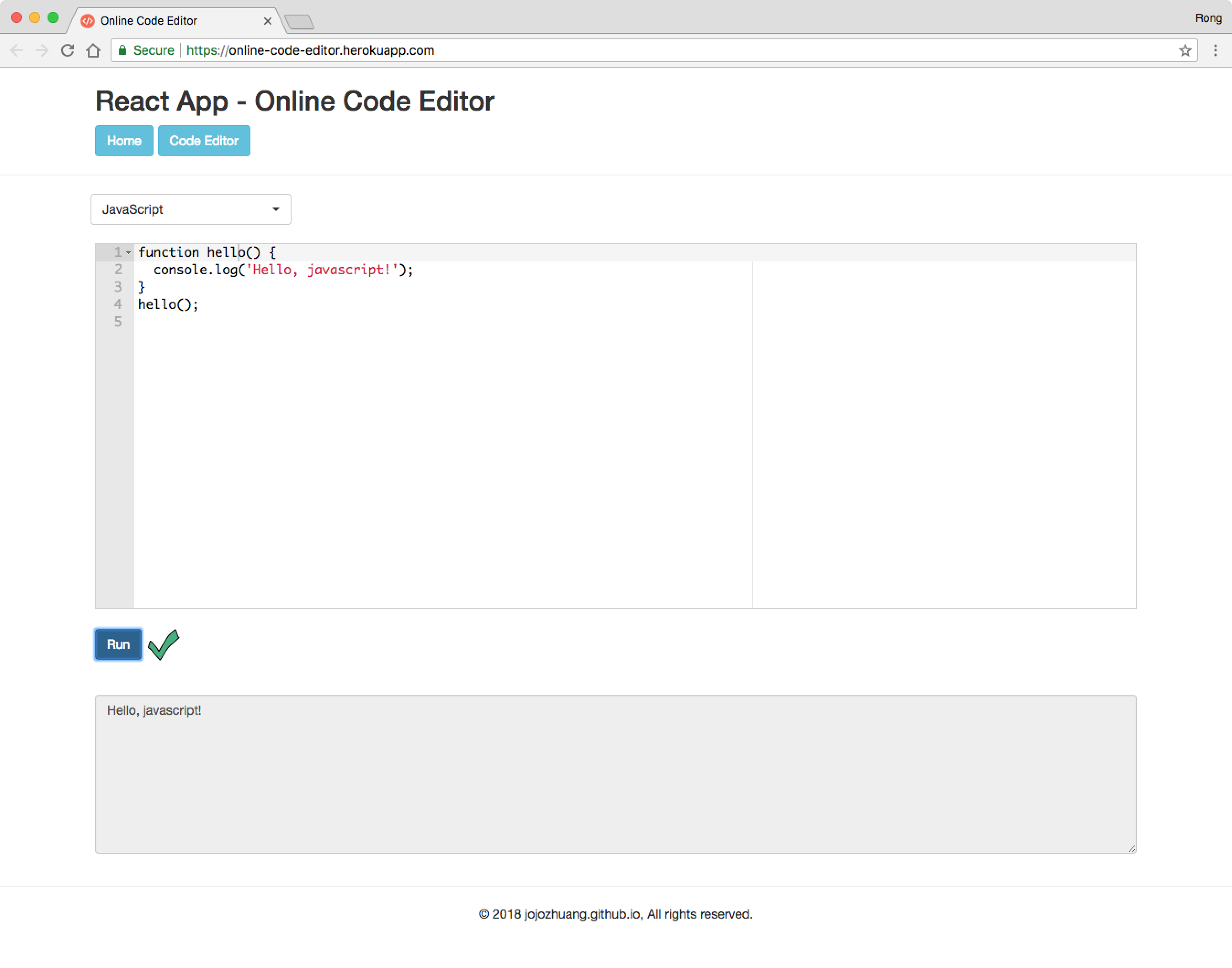The width and height of the screenshot is (1232, 968).
Task: Click the 'Hello, javascript!' output text
Action: click(x=154, y=710)
